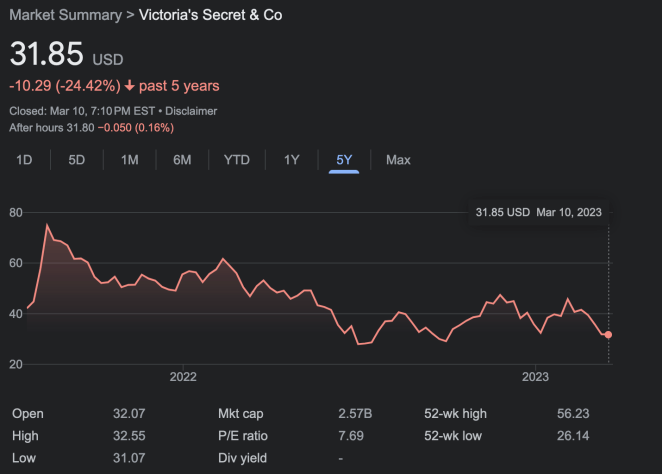Open the Max time range
The height and width of the screenshot is (474, 662).
click(398, 160)
